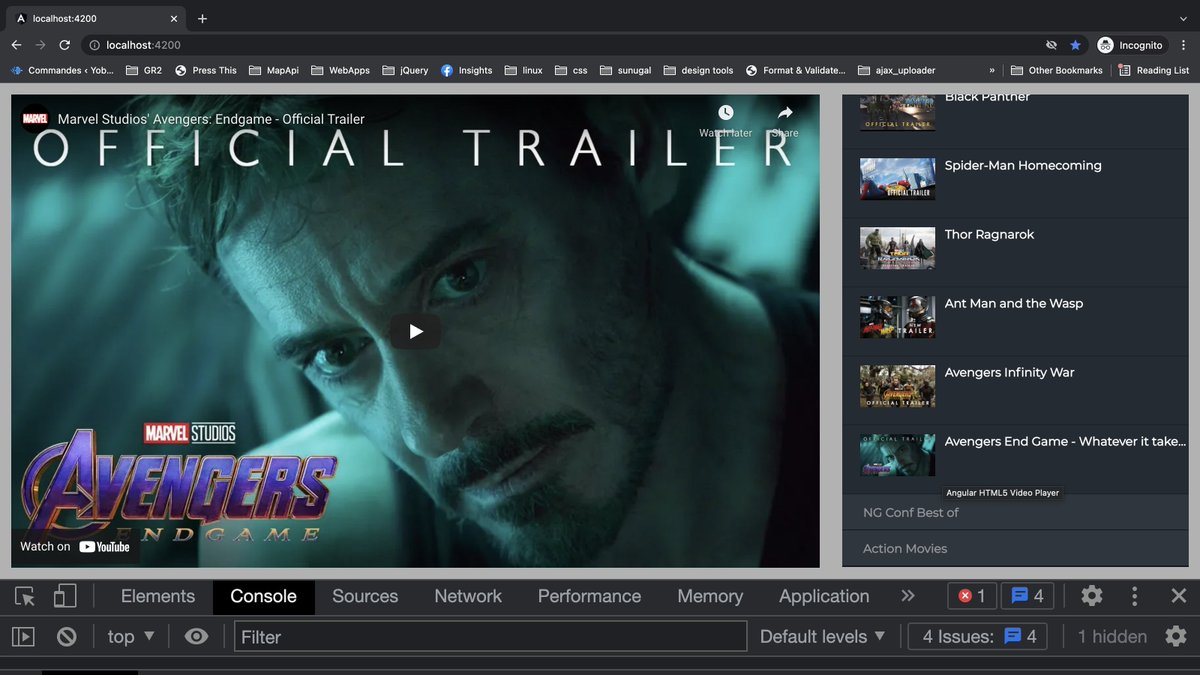Toggle the console sidebar icon
1200x675 pixels.
[24, 637]
